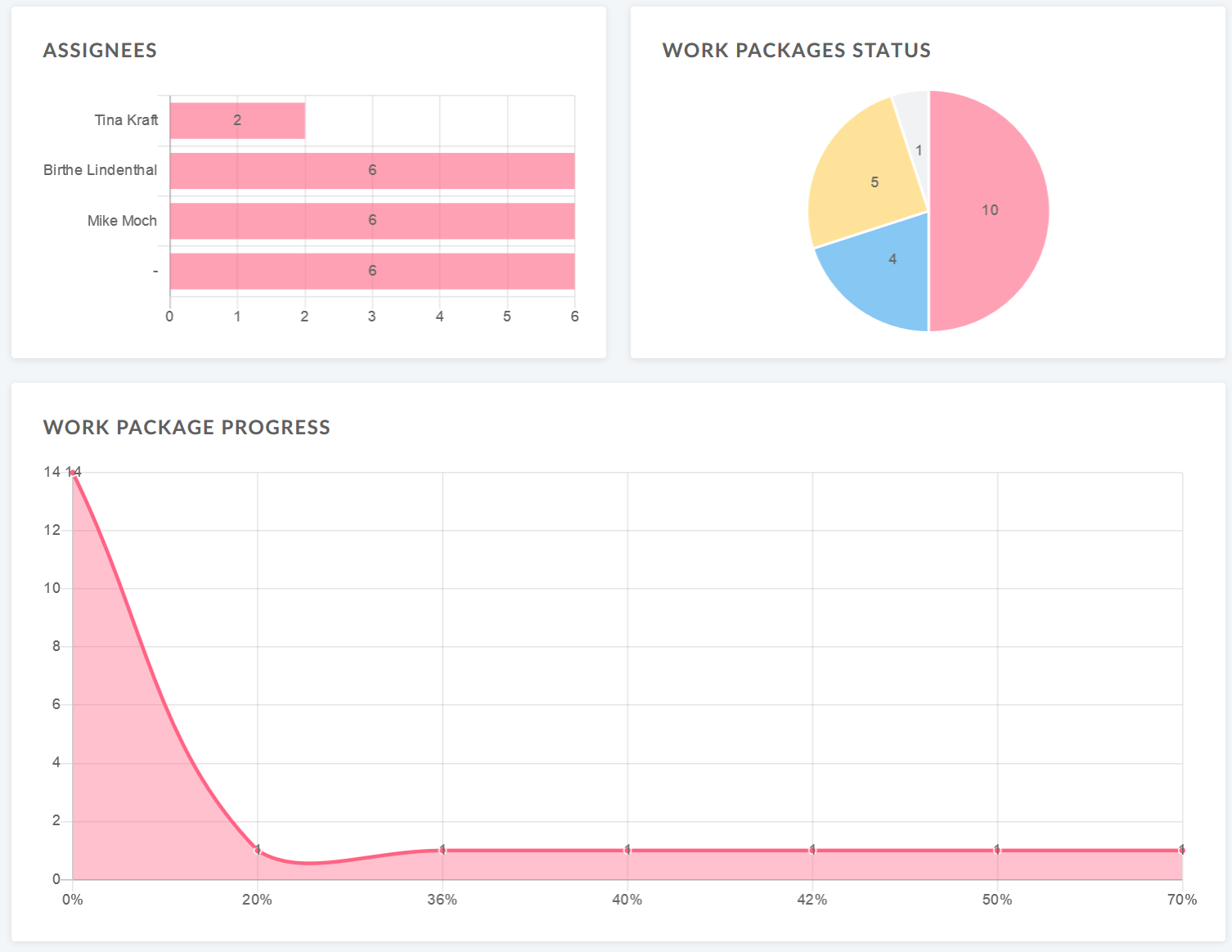Select the 14 data point at 0%
Image resolution: width=1232 pixels, height=952 pixels.
[x=73, y=473]
